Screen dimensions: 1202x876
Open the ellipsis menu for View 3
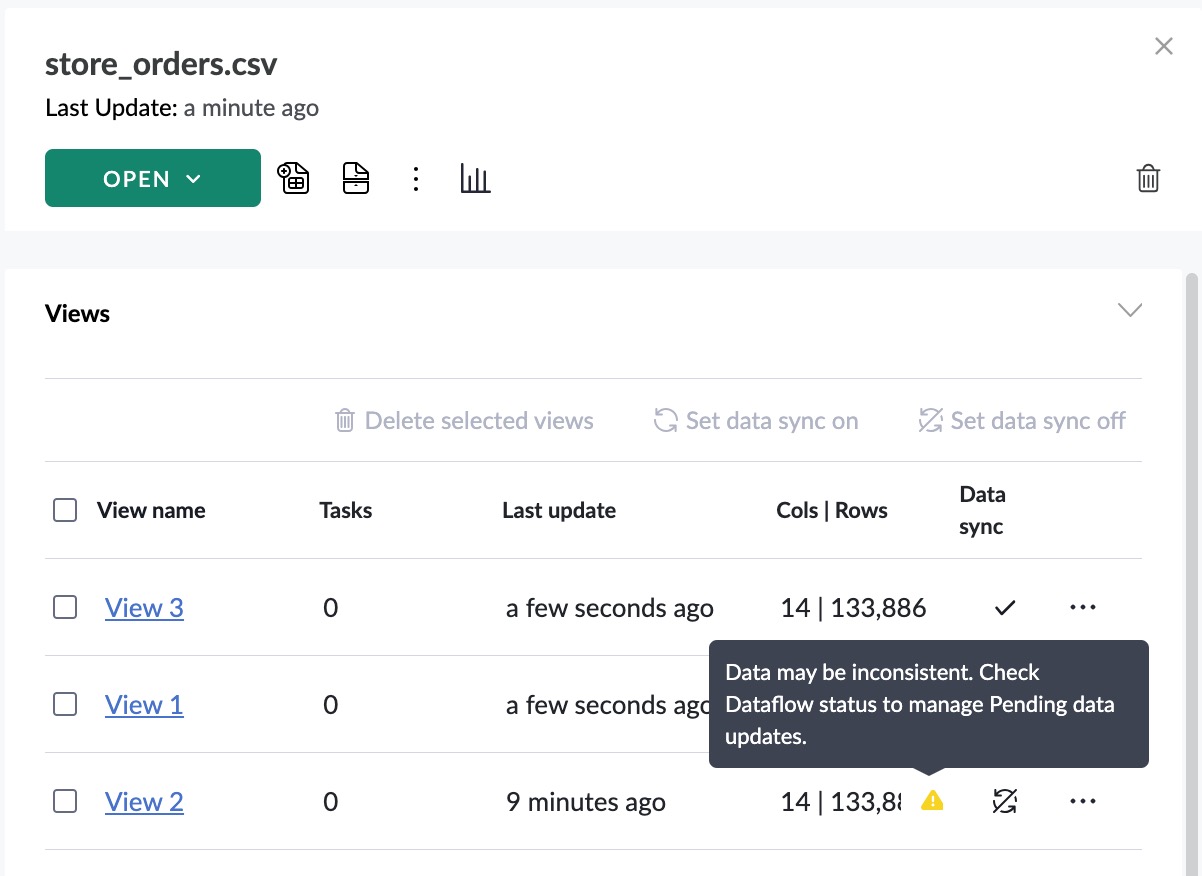tap(1082, 607)
